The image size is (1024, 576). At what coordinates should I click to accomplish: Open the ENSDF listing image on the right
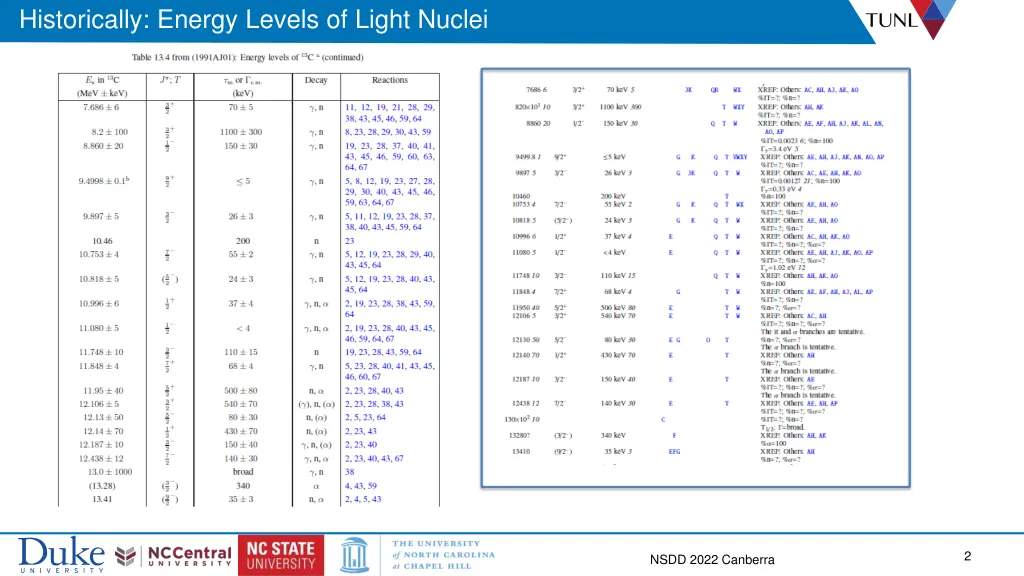[696, 278]
